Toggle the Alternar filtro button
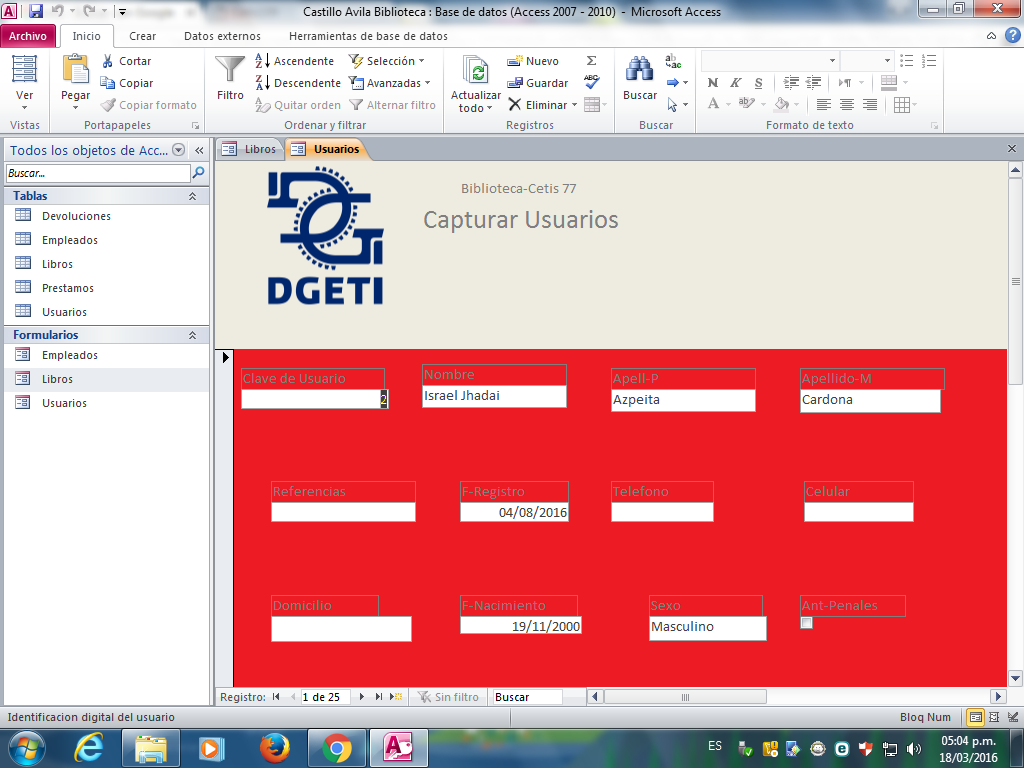The height and width of the screenshot is (768, 1024). (x=393, y=105)
